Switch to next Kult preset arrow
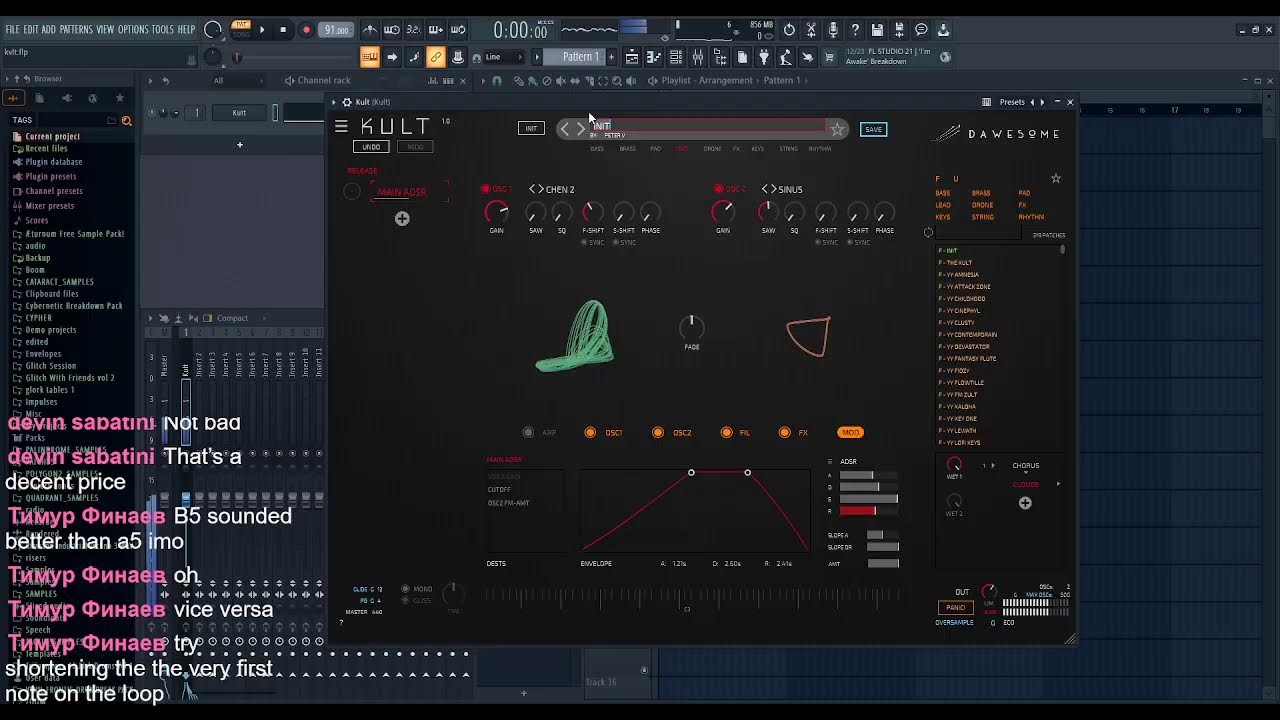The image size is (1280, 720). coord(581,129)
